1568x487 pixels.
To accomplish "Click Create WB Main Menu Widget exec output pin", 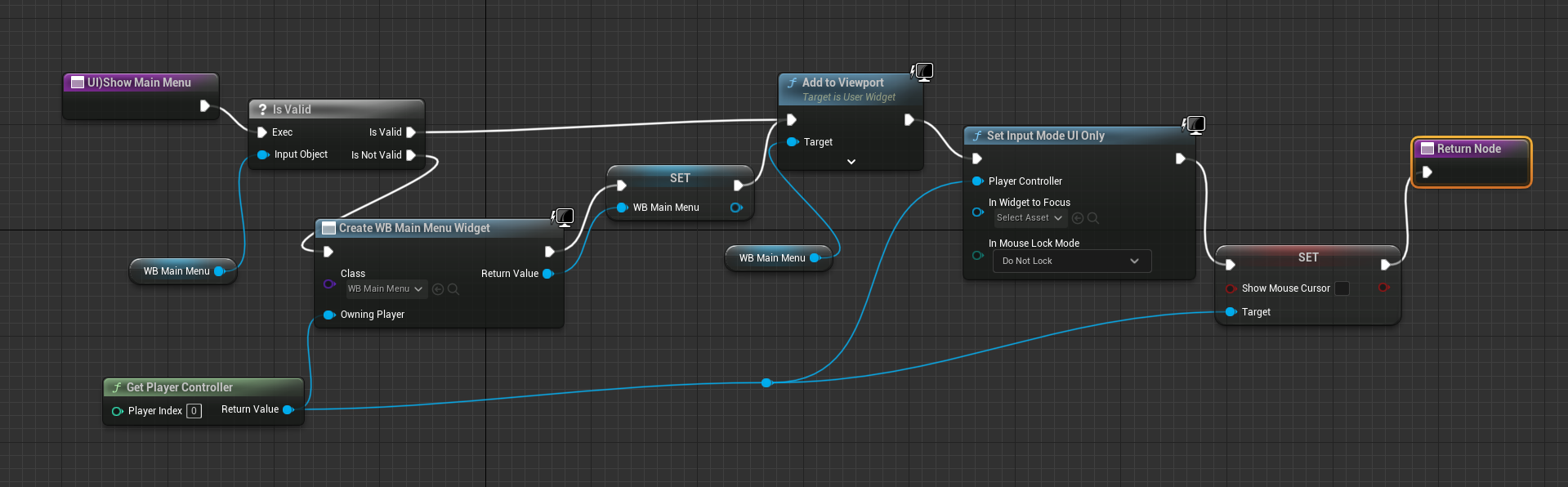I will tap(549, 252).
